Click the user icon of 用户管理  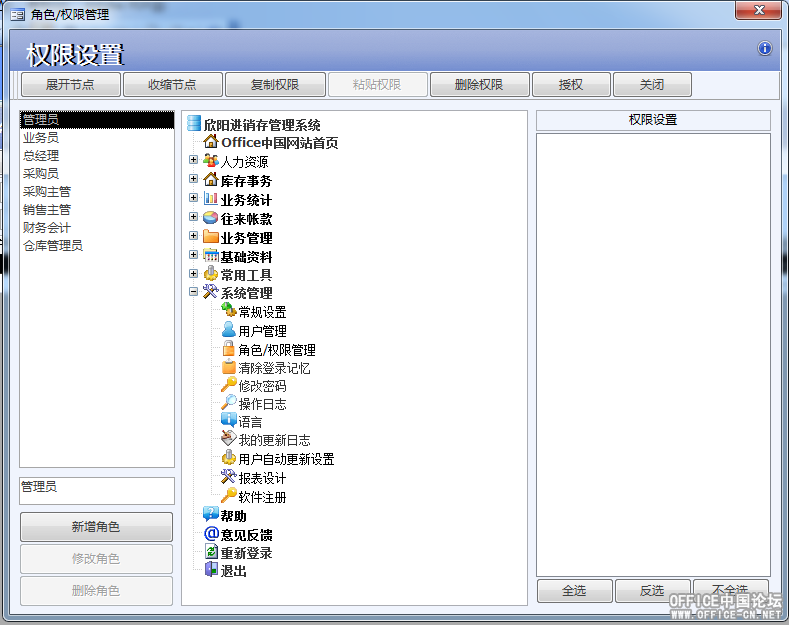point(228,330)
